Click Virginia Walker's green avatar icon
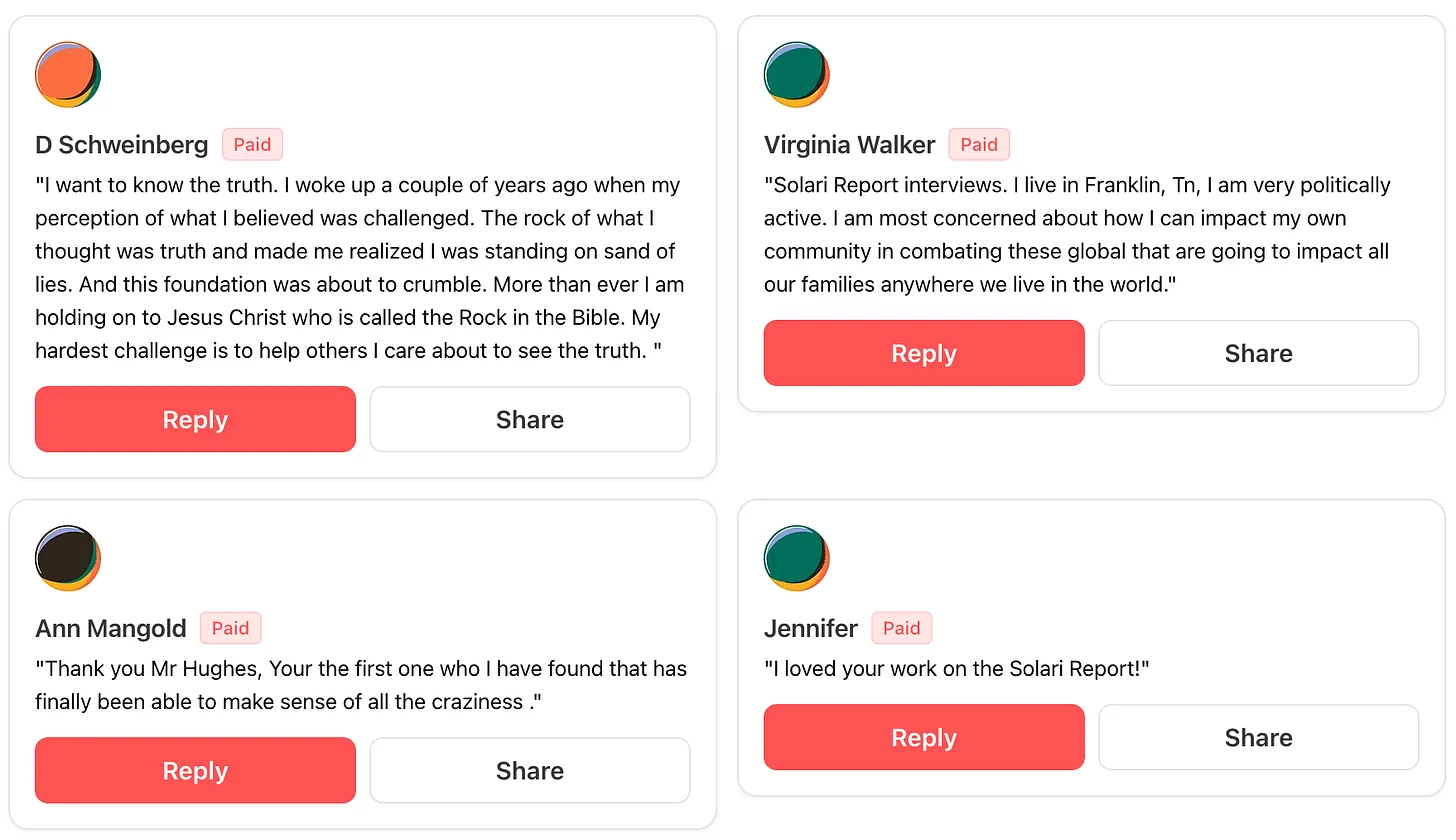Viewport: 1456px width, 840px height. pos(796,75)
